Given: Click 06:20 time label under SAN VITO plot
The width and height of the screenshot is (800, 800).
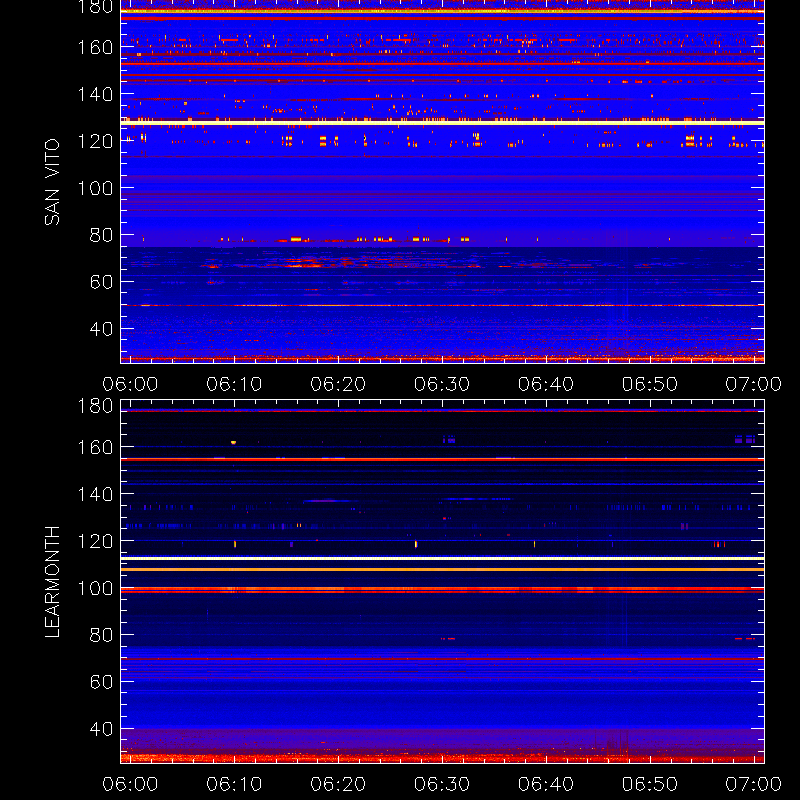Looking at the screenshot, I should 338,384.
